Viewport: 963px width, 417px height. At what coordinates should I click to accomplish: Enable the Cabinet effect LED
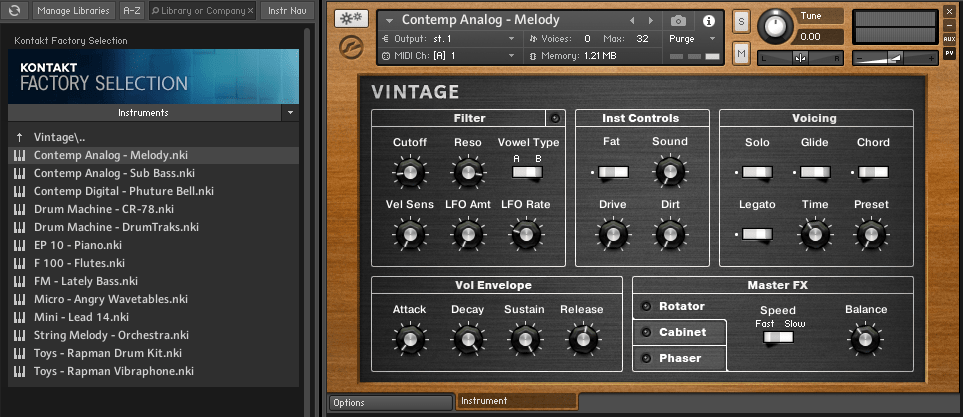[645, 332]
